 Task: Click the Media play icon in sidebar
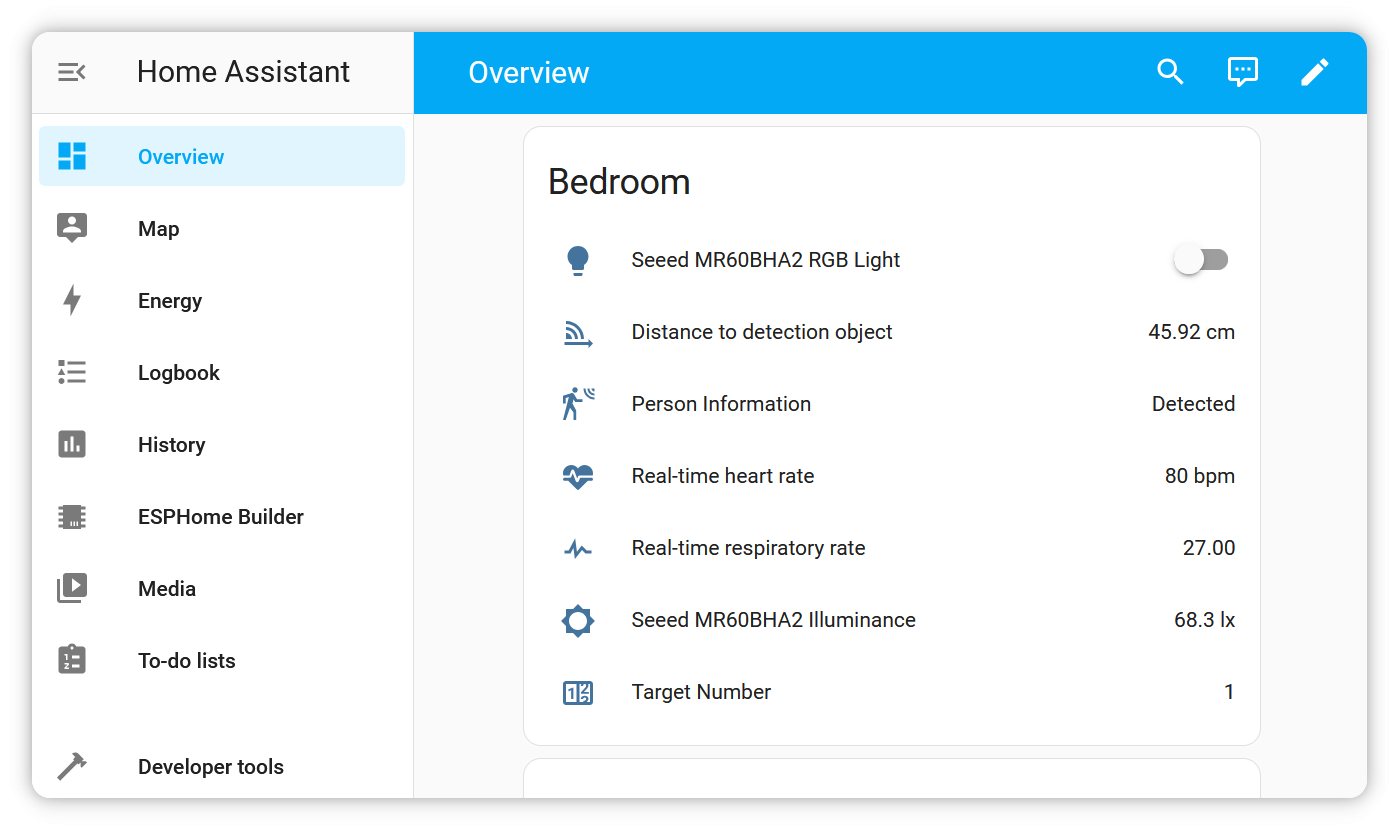tap(72, 588)
